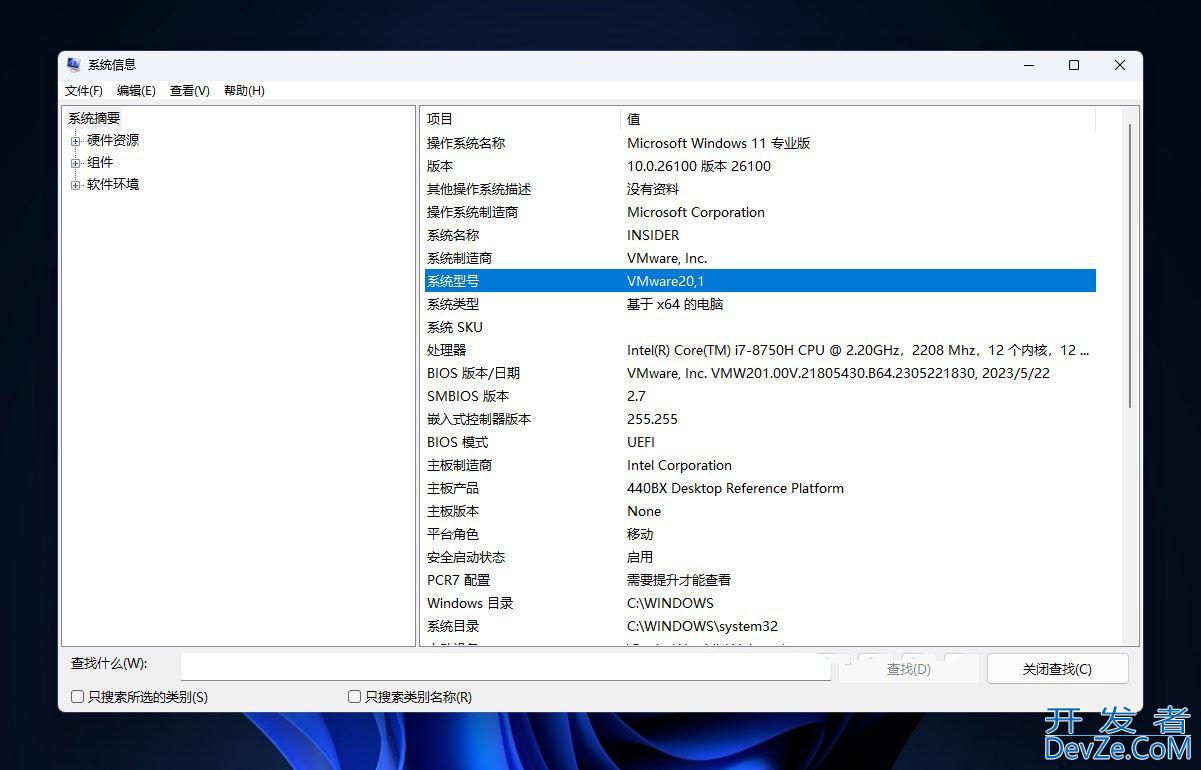Select the 主板产品 row
Screen dimensions: 1201x770
759,488
